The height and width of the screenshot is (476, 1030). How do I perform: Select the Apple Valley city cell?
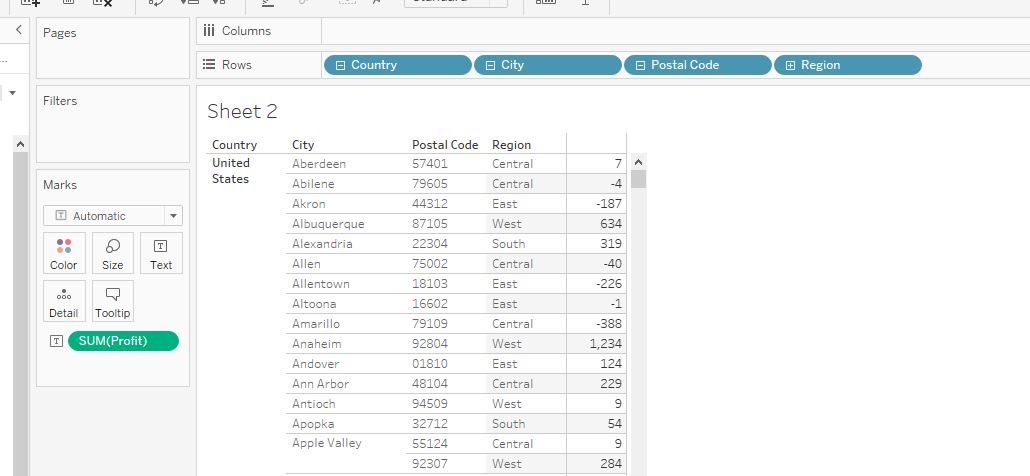click(326, 443)
